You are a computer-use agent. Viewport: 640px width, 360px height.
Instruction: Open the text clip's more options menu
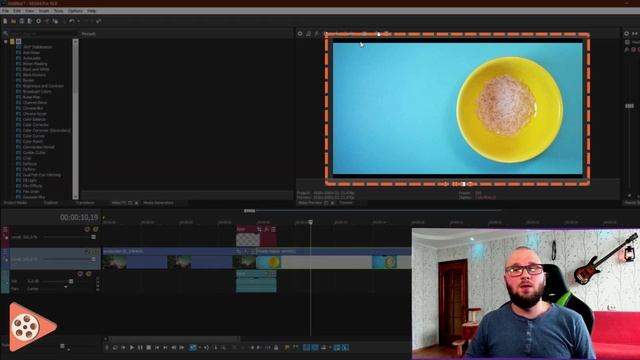[x=273, y=229]
